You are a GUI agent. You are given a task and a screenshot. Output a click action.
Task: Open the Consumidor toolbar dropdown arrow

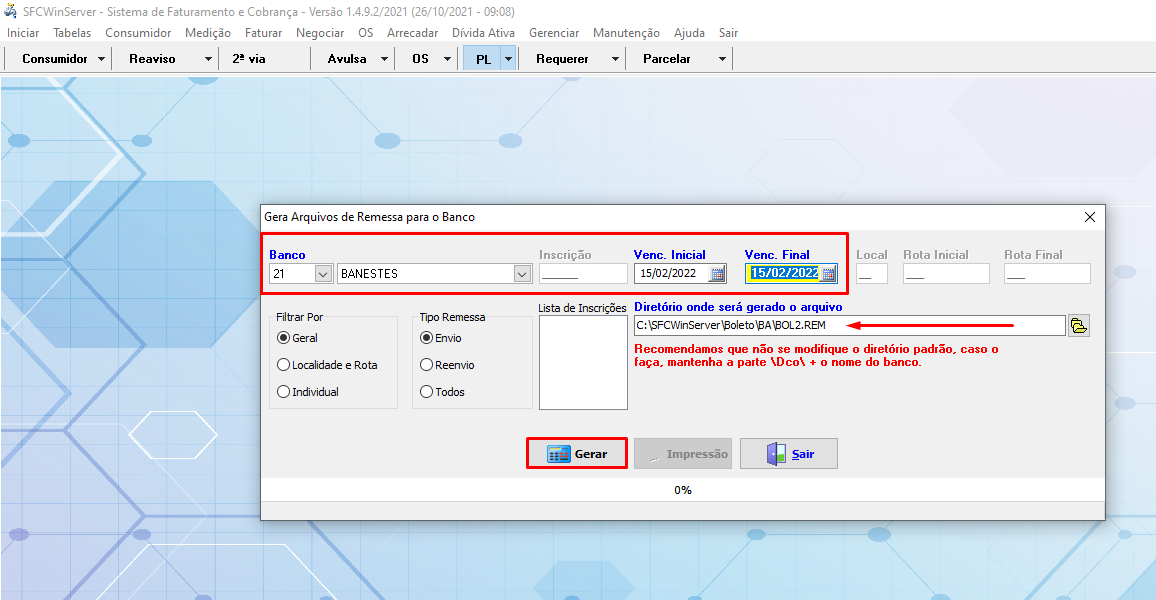[x=102, y=59]
